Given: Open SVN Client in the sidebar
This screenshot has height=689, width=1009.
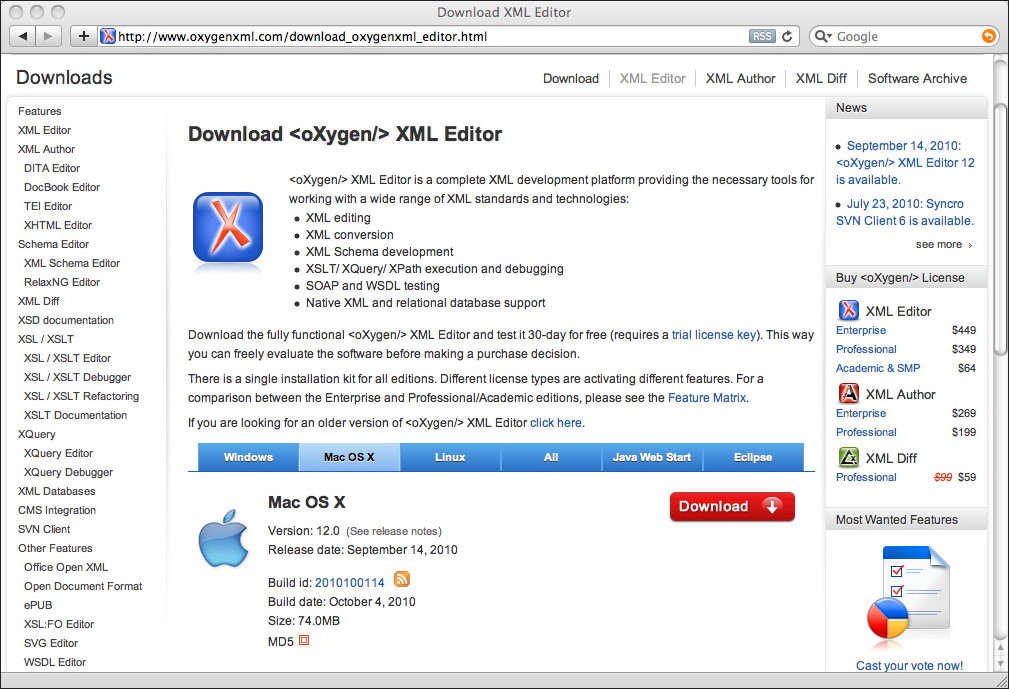Looking at the screenshot, I should tap(44, 529).
